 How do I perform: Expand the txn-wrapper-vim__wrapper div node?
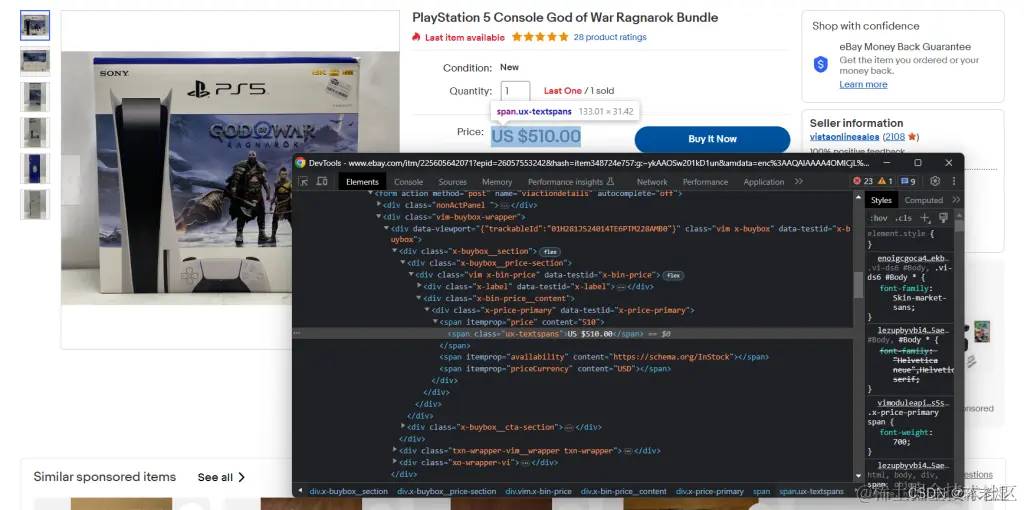click(394, 451)
